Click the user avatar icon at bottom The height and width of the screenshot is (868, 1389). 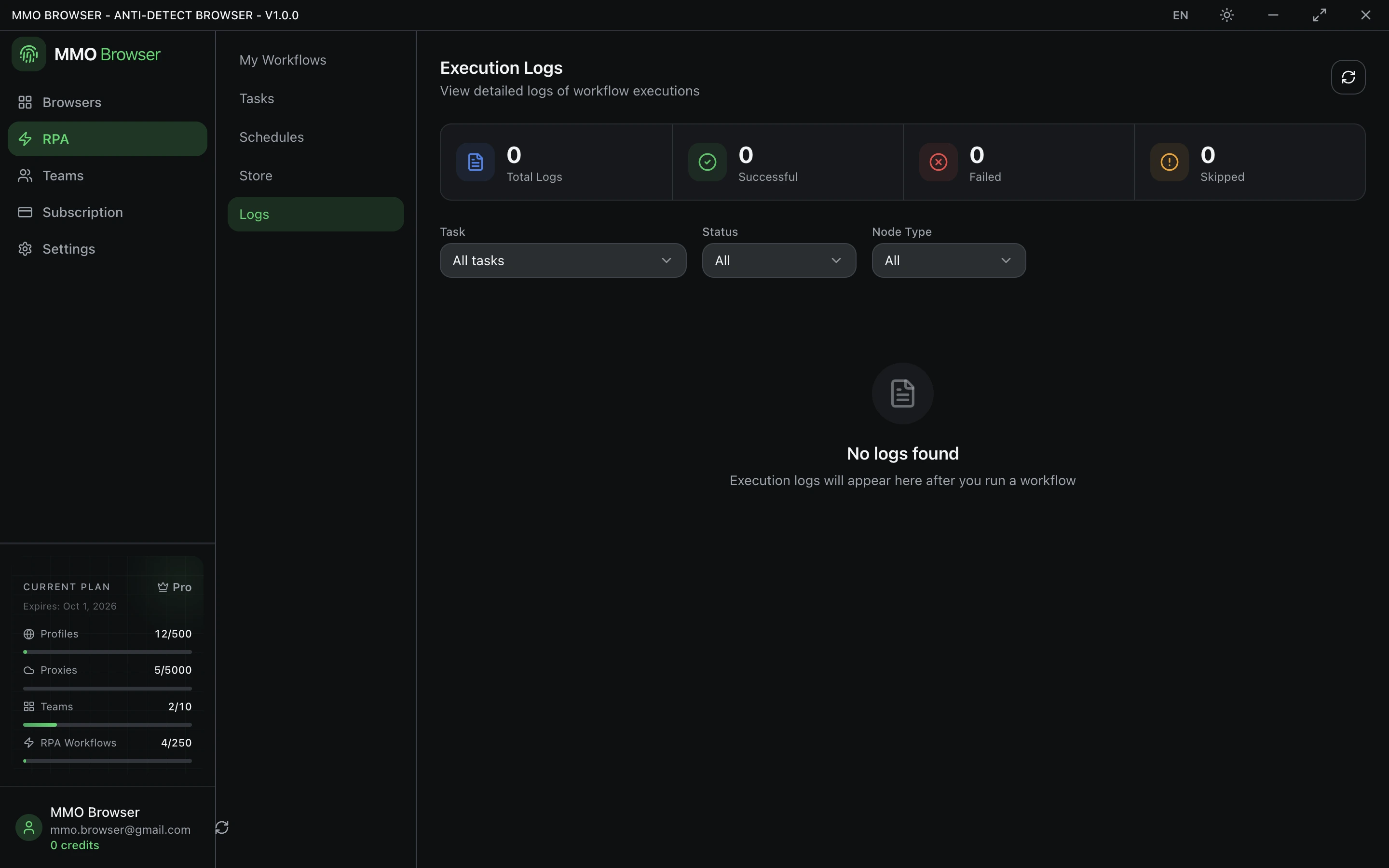[x=29, y=828]
